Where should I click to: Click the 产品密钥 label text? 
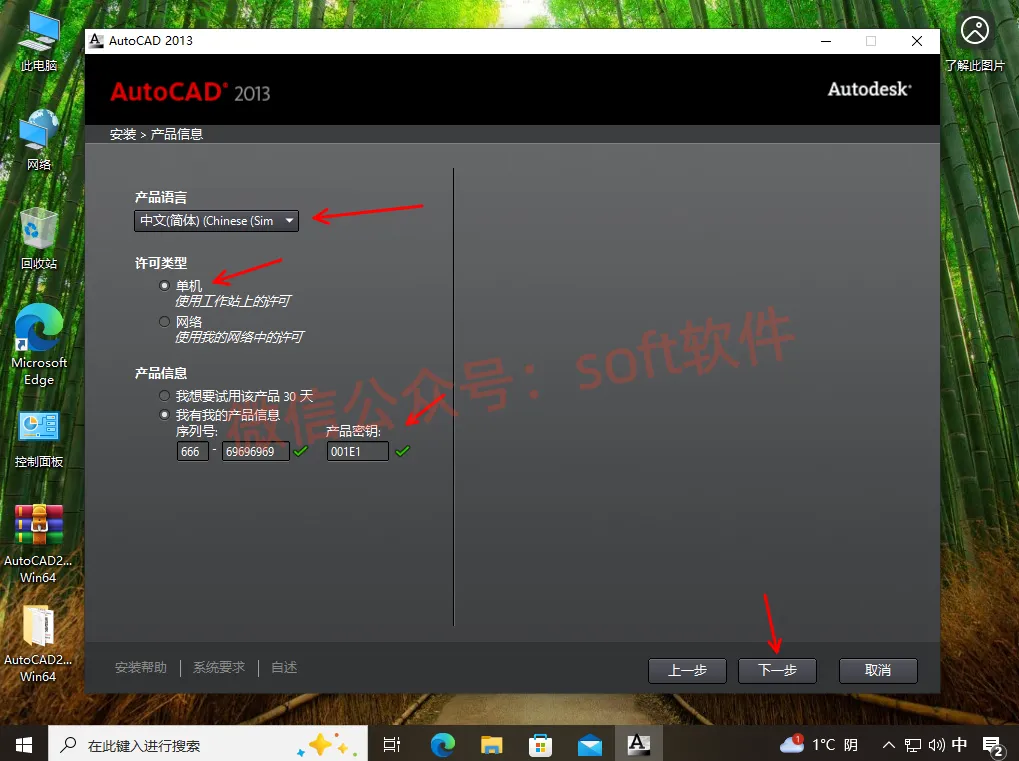[x=354, y=431]
